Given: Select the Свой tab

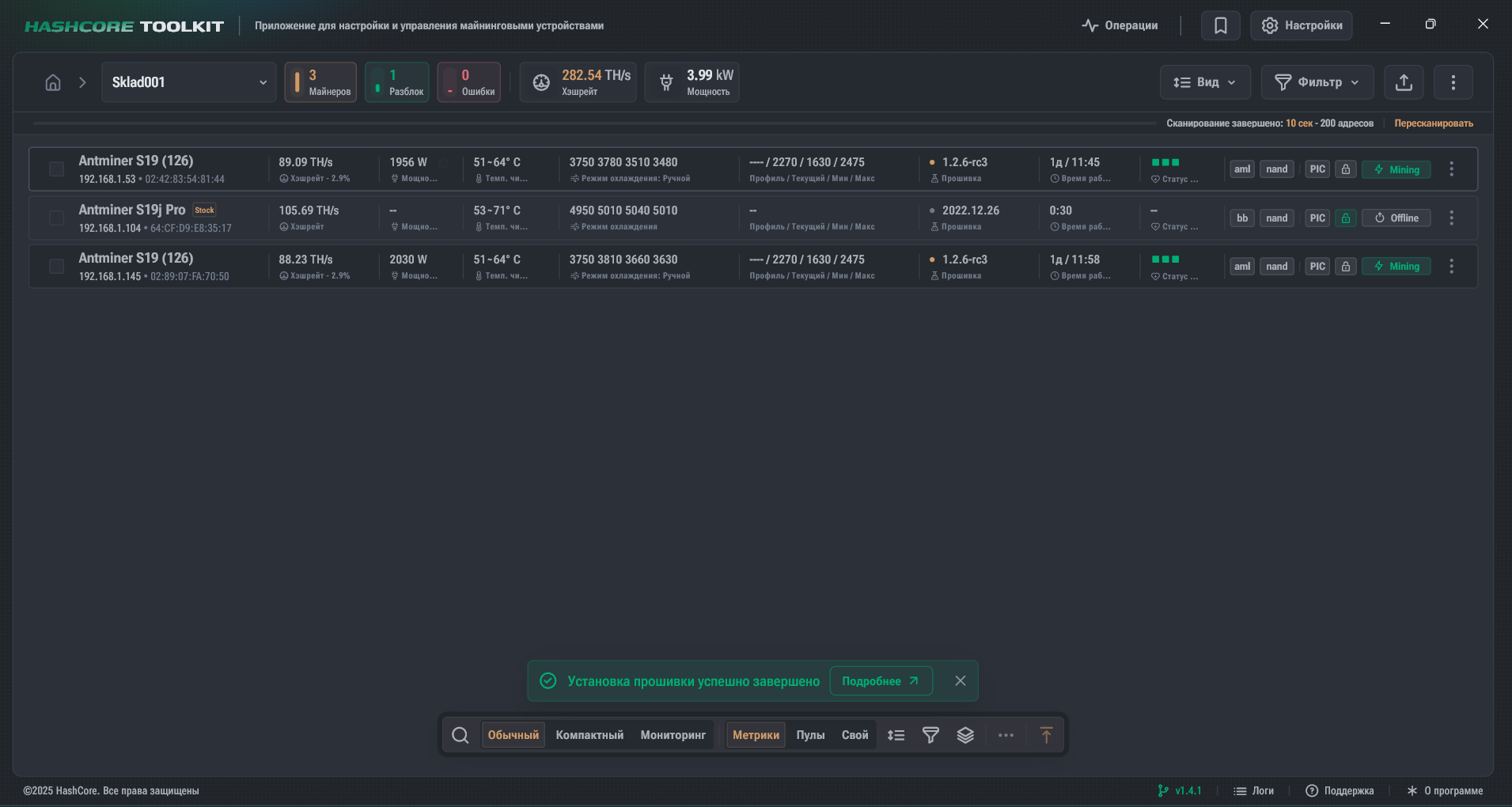Looking at the screenshot, I should 855,735.
